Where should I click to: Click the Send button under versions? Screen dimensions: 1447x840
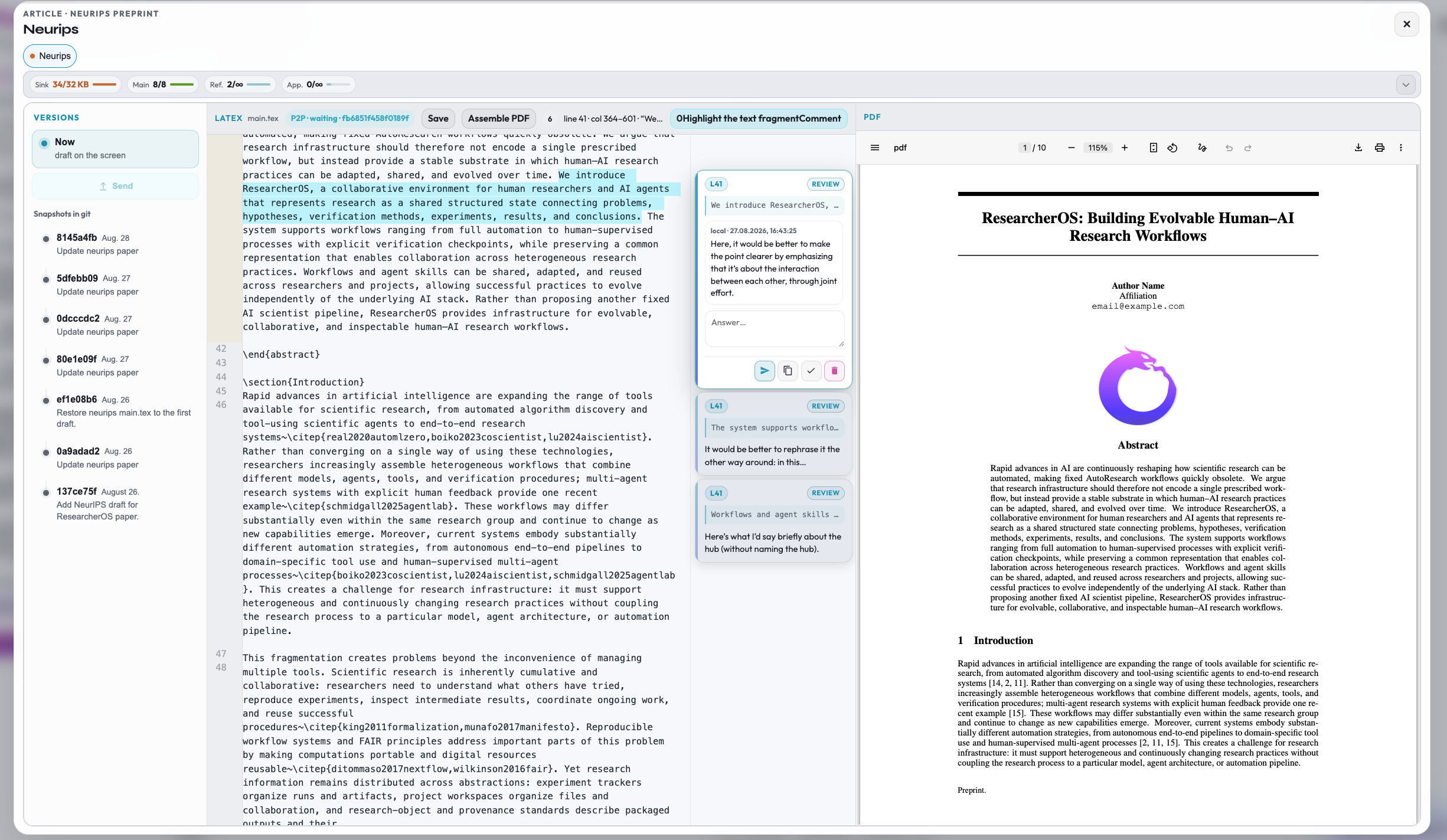(115, 186)
